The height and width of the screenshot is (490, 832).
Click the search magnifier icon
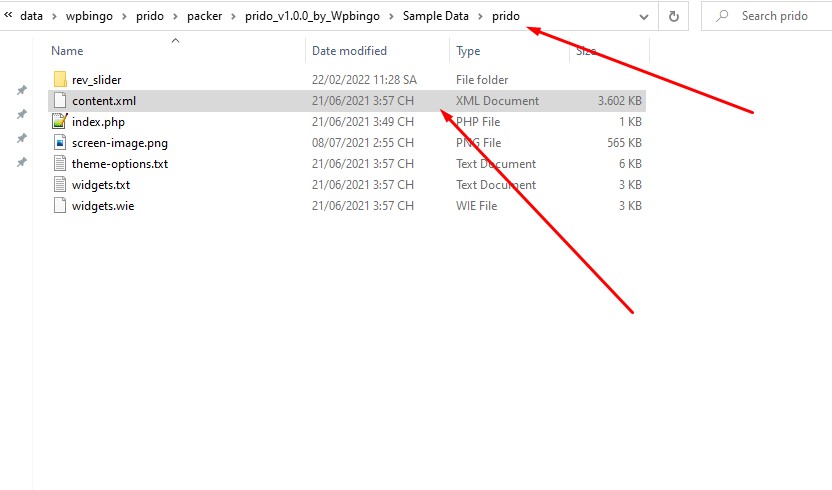(722, 16)
